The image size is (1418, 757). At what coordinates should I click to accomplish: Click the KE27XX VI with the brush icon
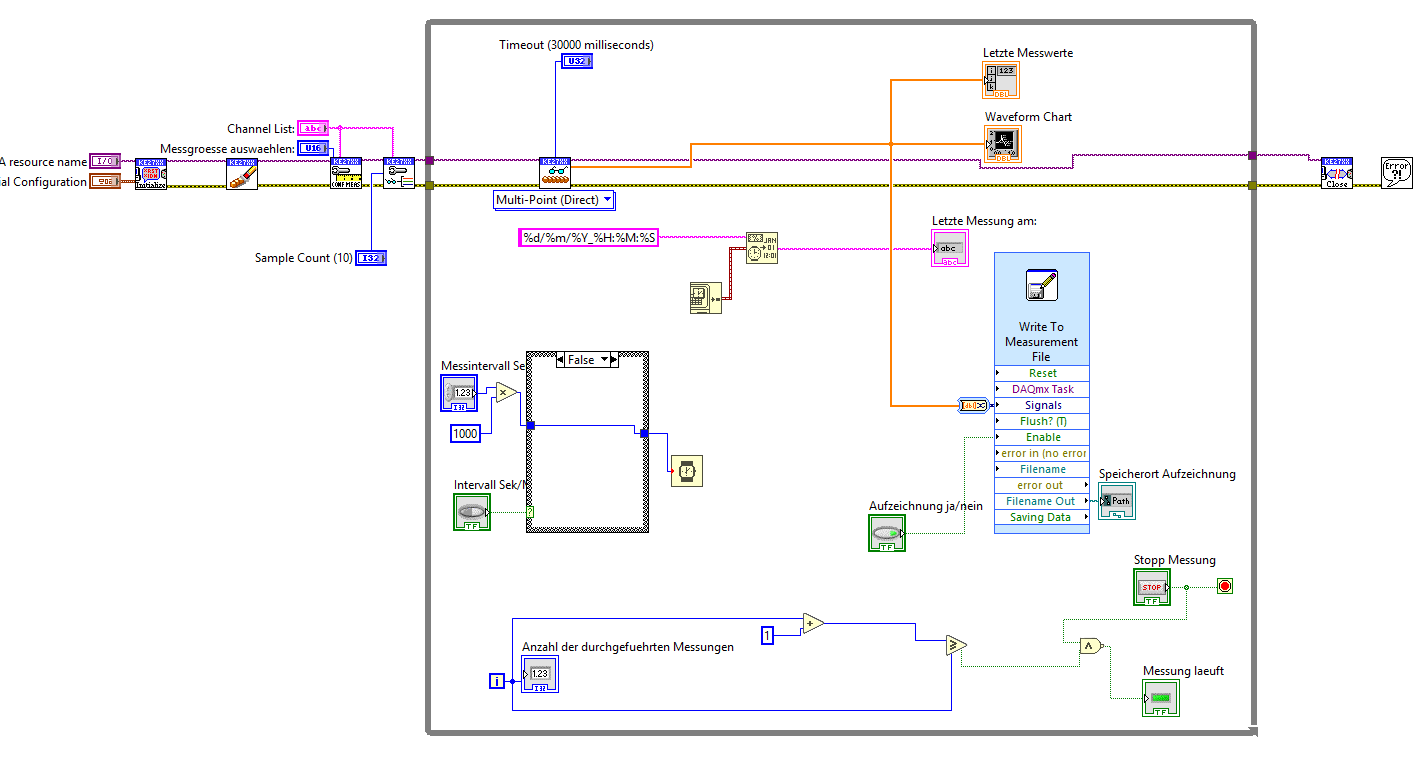[242, 173]
